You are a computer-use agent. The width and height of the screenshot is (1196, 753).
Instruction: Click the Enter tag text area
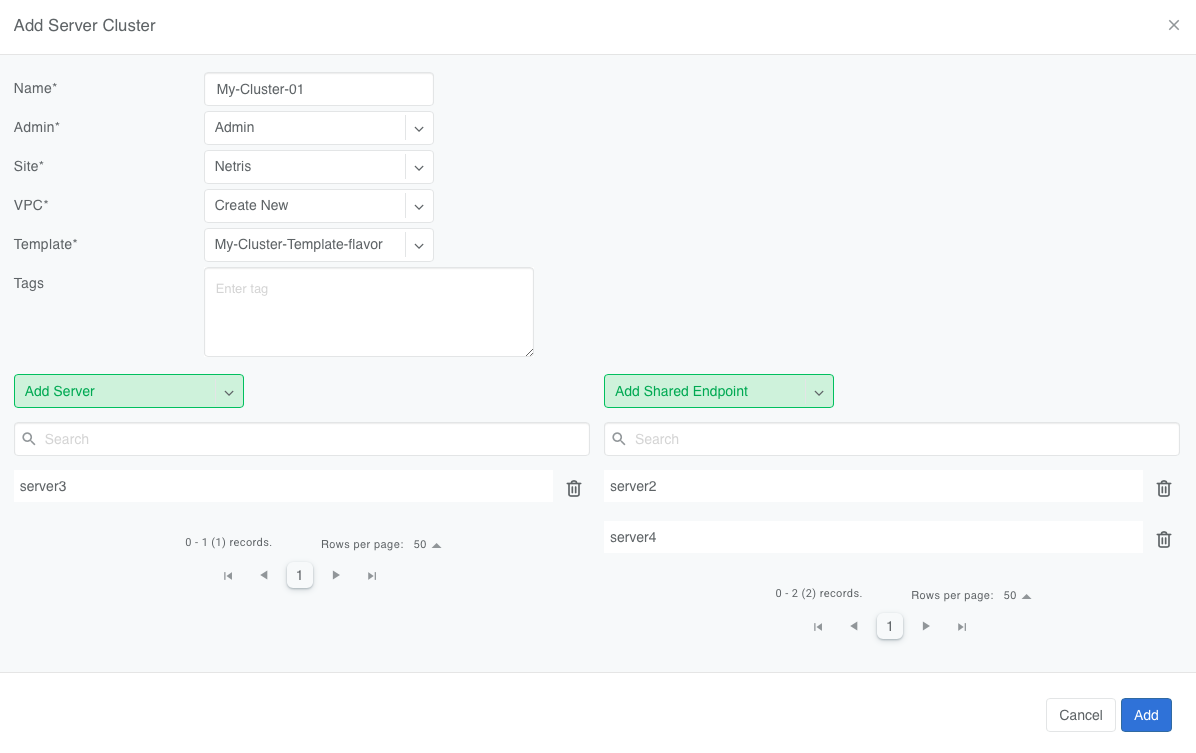pyautogui.click(x=369, y=311)
